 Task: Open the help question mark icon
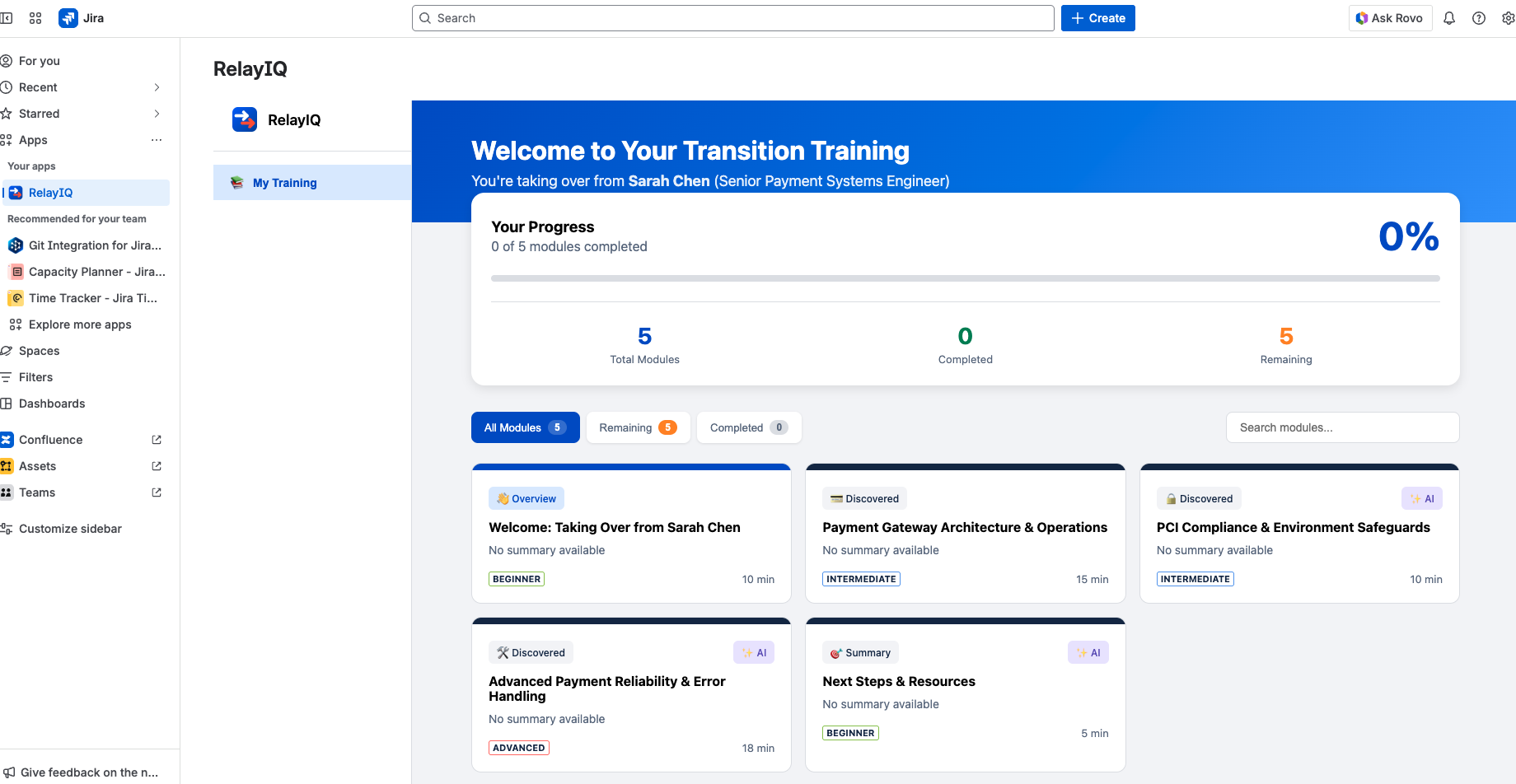[1479, 18]
